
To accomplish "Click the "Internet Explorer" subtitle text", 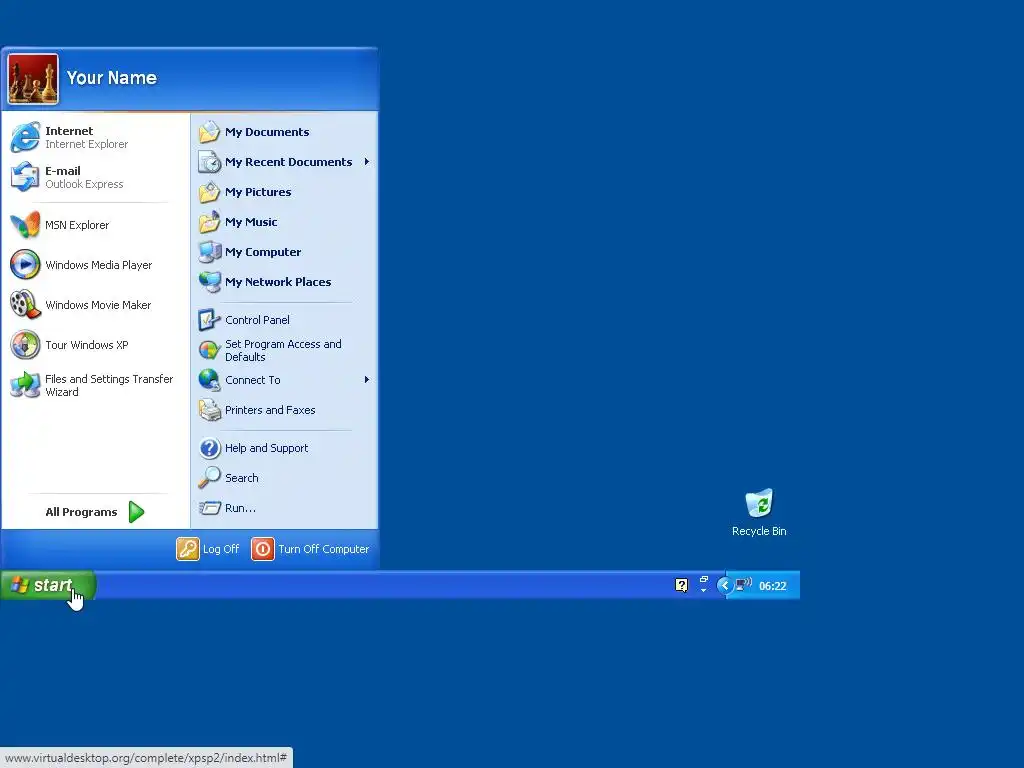I will click(x=86, y=144).
